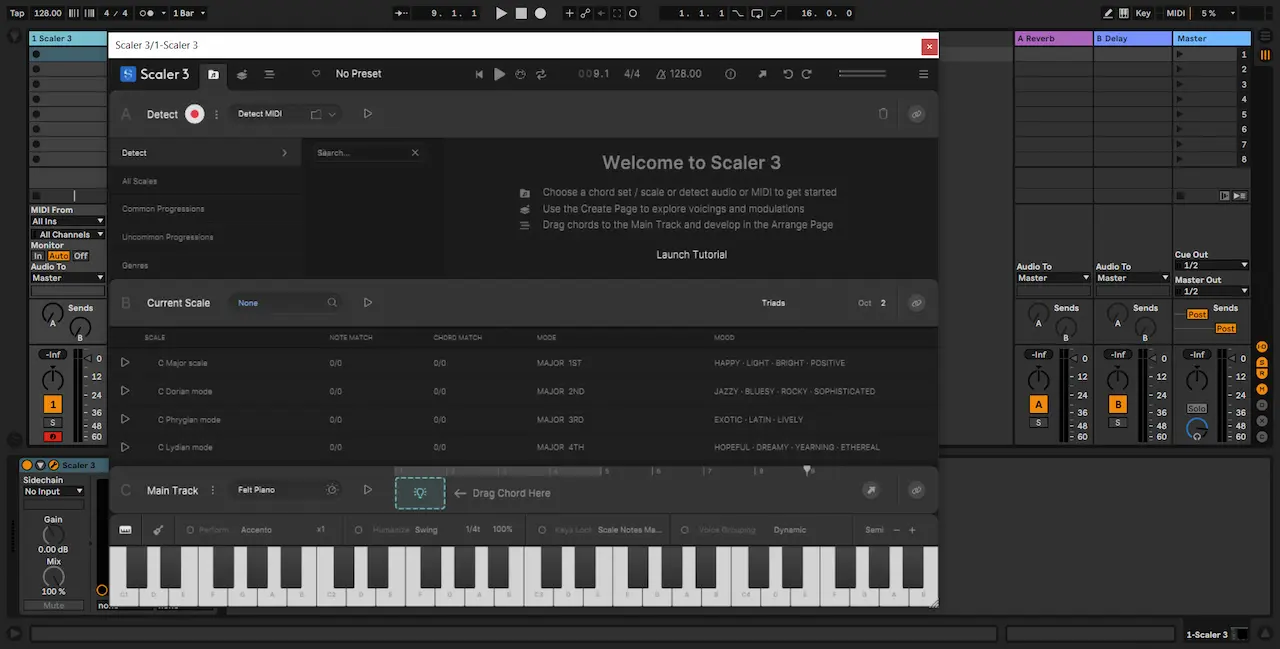Enable the Humanize toggle
This screenshot has height=649, width=1280.
(359, 530)
